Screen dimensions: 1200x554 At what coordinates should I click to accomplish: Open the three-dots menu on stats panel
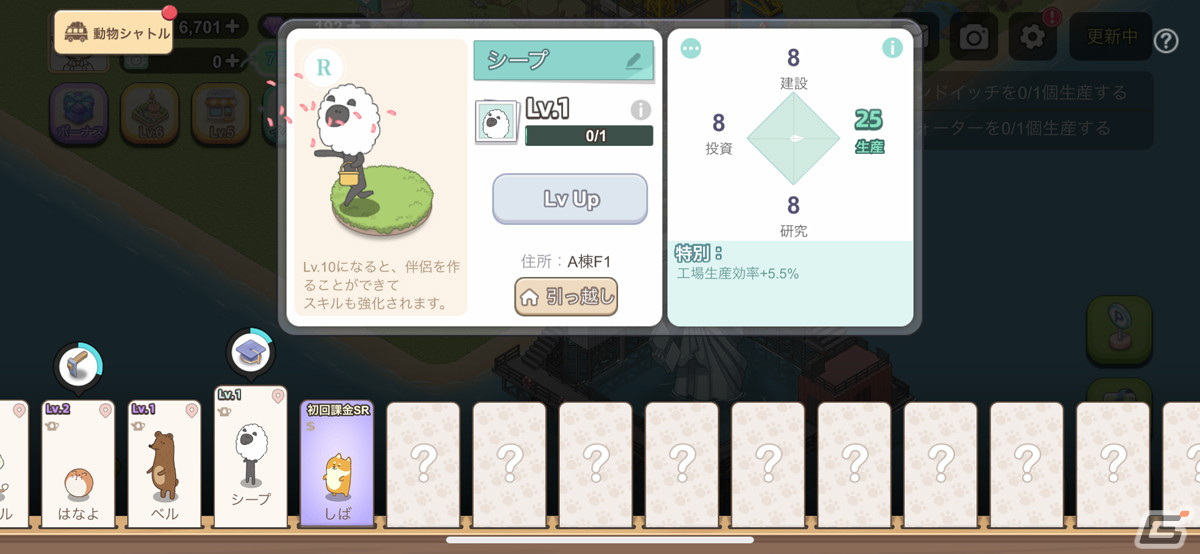point(691,48)
